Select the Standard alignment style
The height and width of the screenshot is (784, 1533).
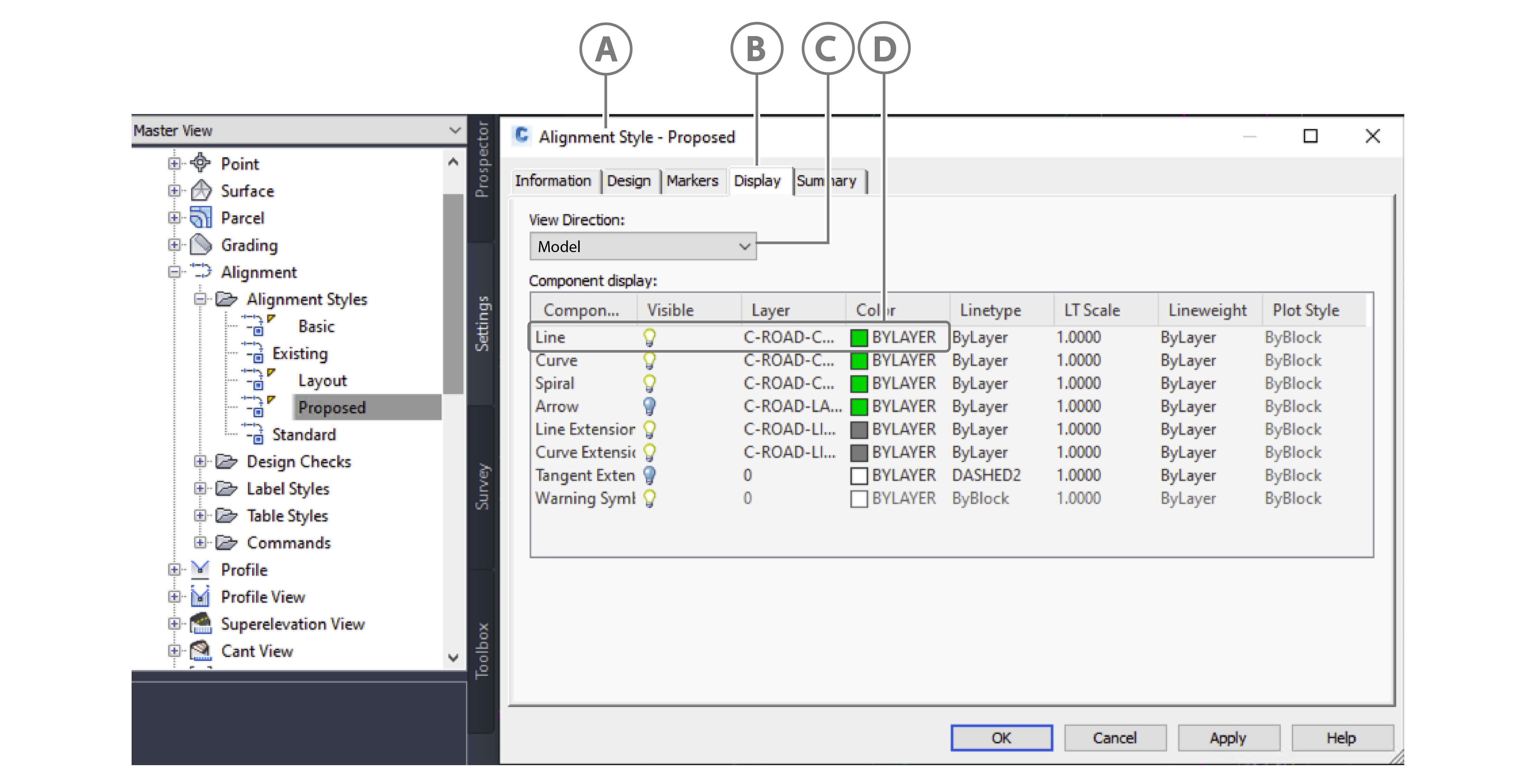click(303, 435)
